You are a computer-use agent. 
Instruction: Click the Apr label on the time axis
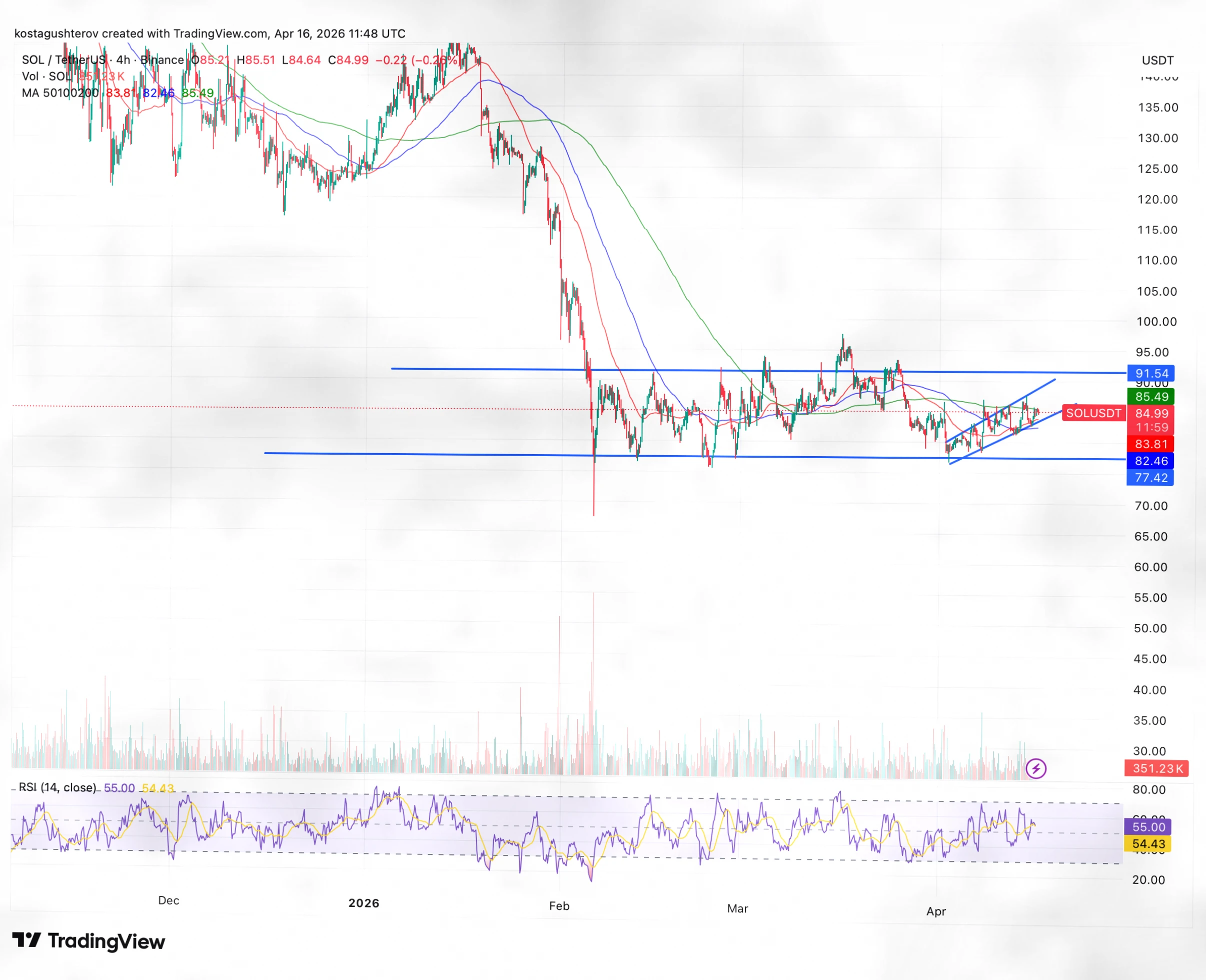click(x=937, y=910)
